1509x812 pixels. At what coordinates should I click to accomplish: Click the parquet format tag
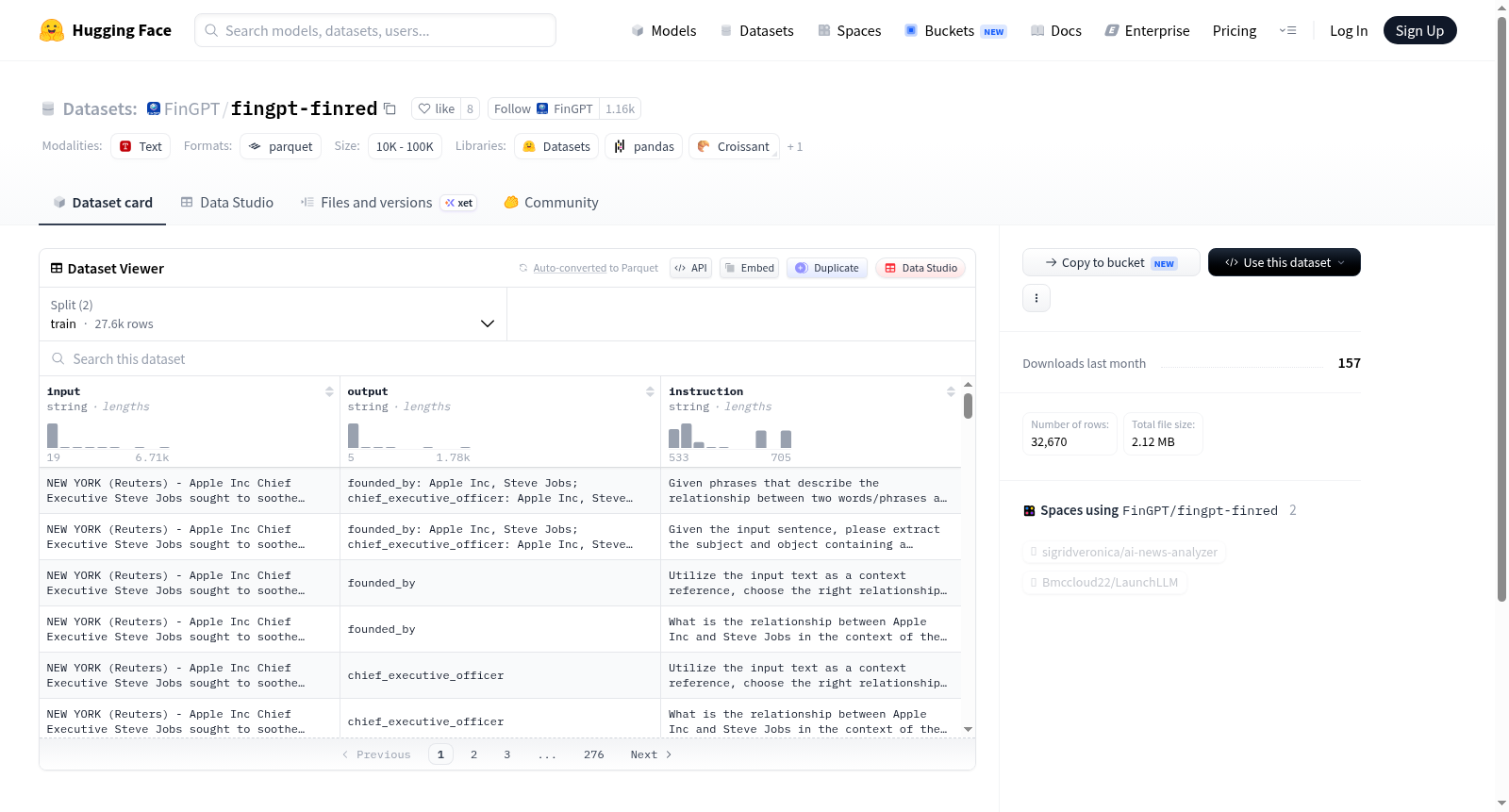click(x=280, y=146)
